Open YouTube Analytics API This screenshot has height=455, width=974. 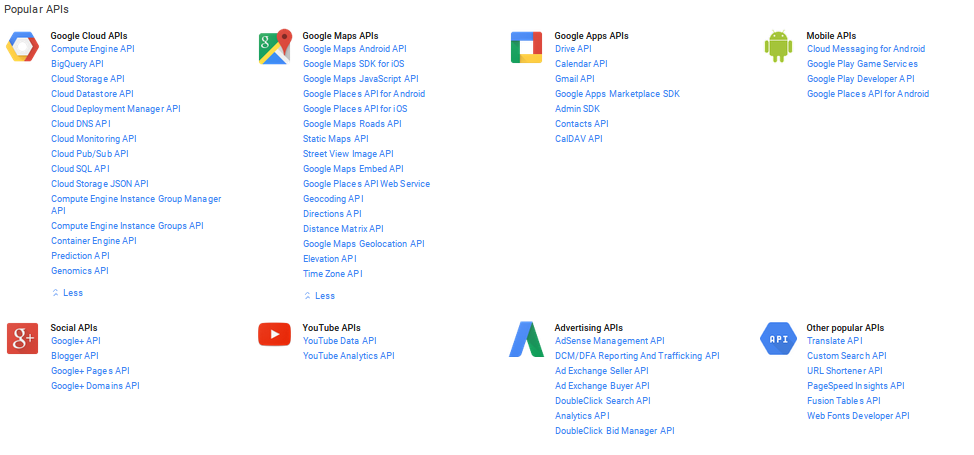pyautogui.click(x=349, y=356)
